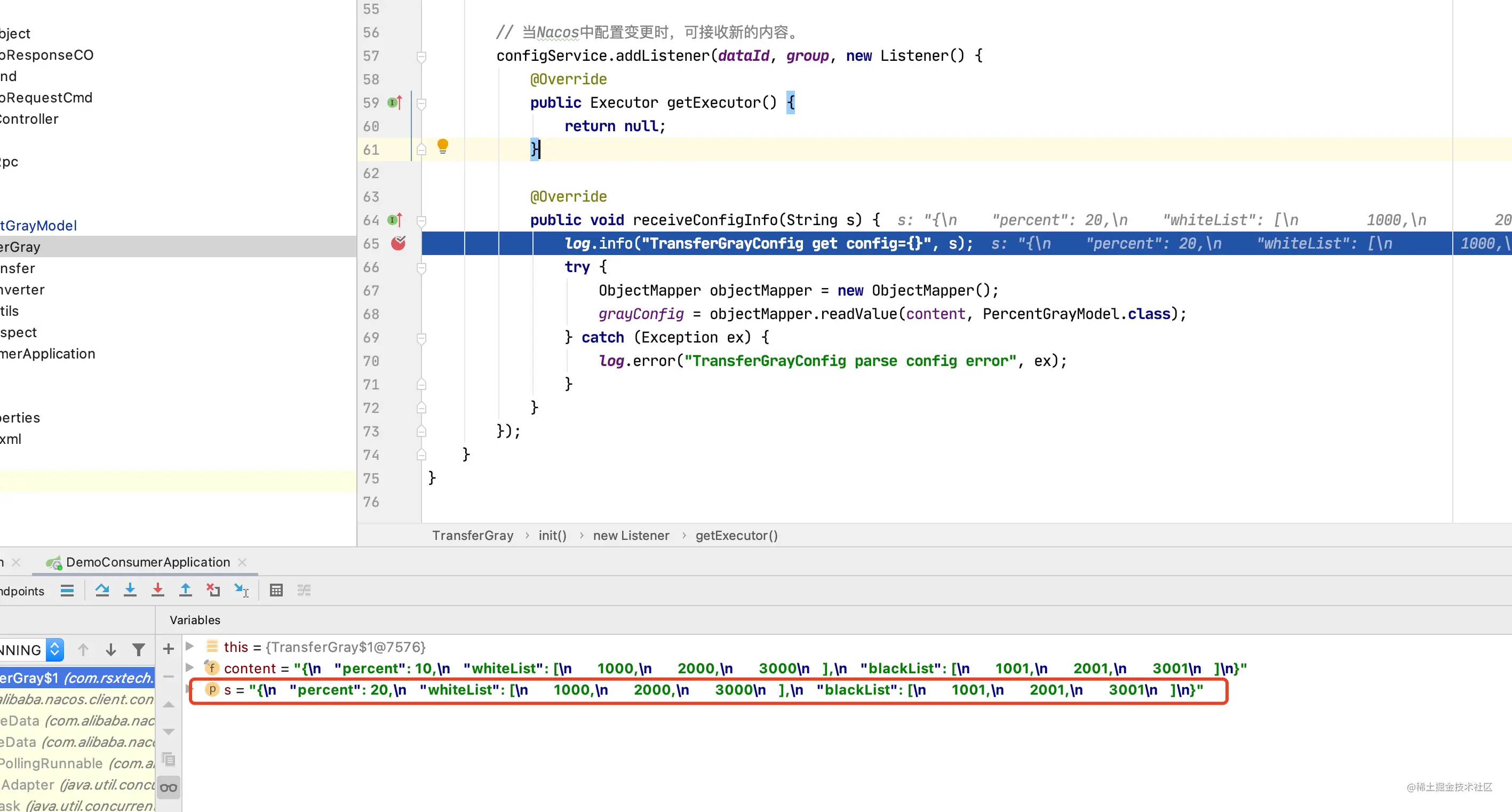Click new Listener breadcrumb item
The image size is (1512, 812).
631,536
